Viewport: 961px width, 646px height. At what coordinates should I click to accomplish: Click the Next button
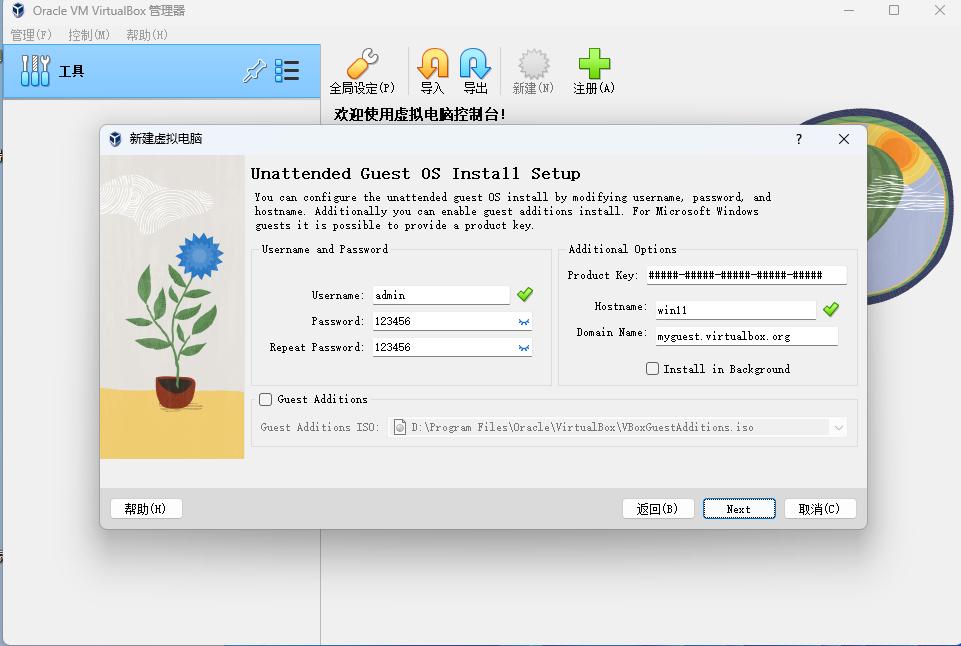739,509
